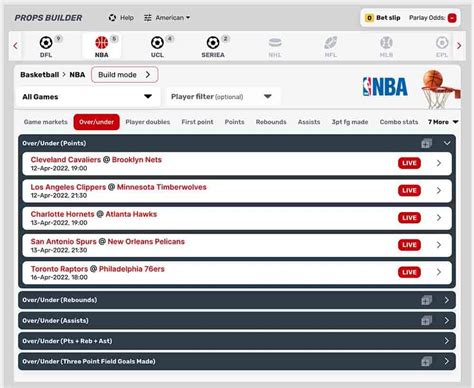Switch to the Combo stats tab
Viewport: 474px width, 388px height.
[x=399, y=122]
